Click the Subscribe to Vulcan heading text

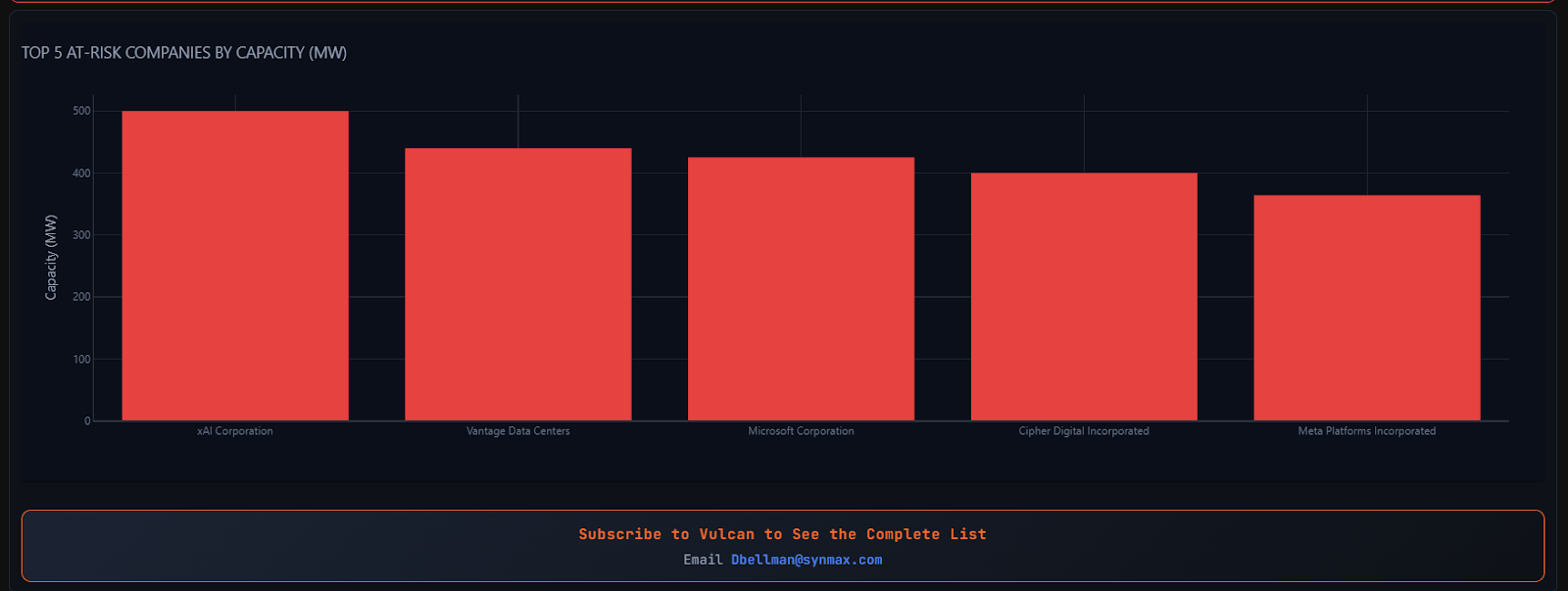pyautogui.click(x=782, y=534)
